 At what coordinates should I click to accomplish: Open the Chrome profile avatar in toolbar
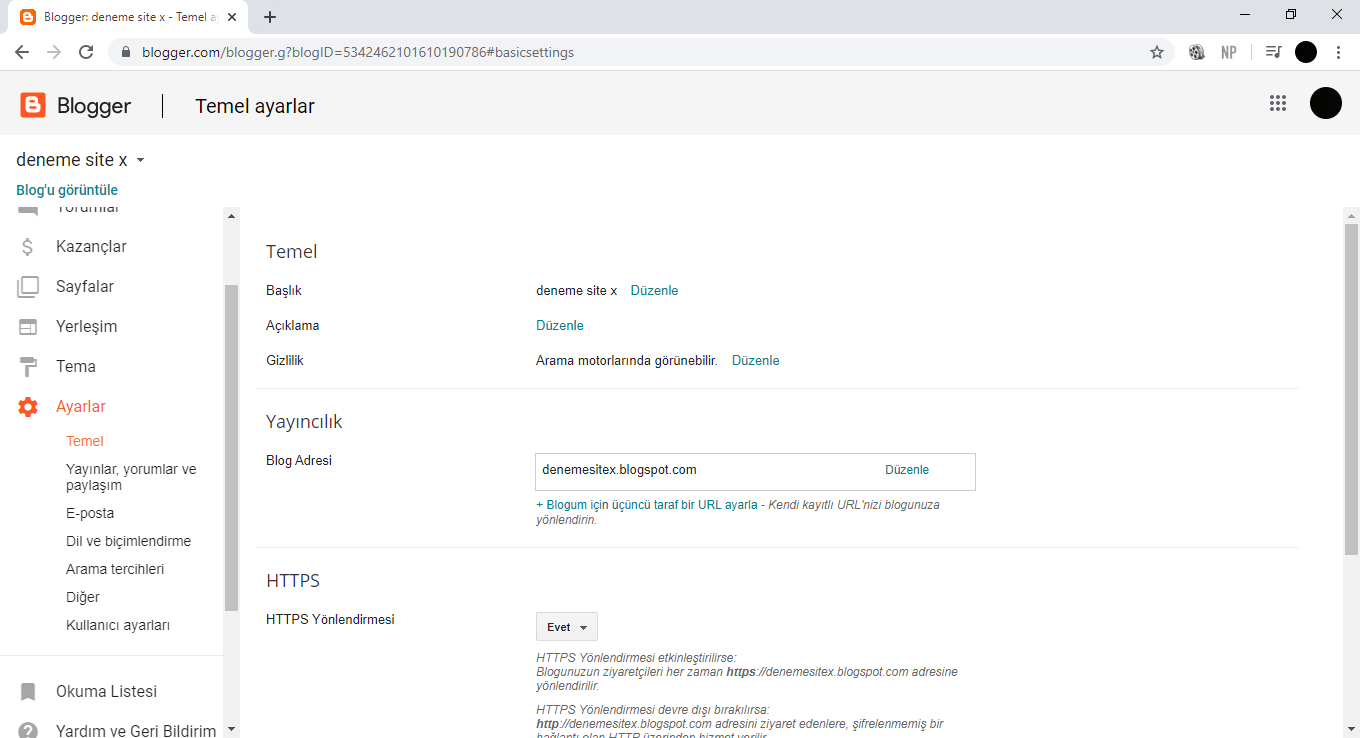tap(1306, 52)
